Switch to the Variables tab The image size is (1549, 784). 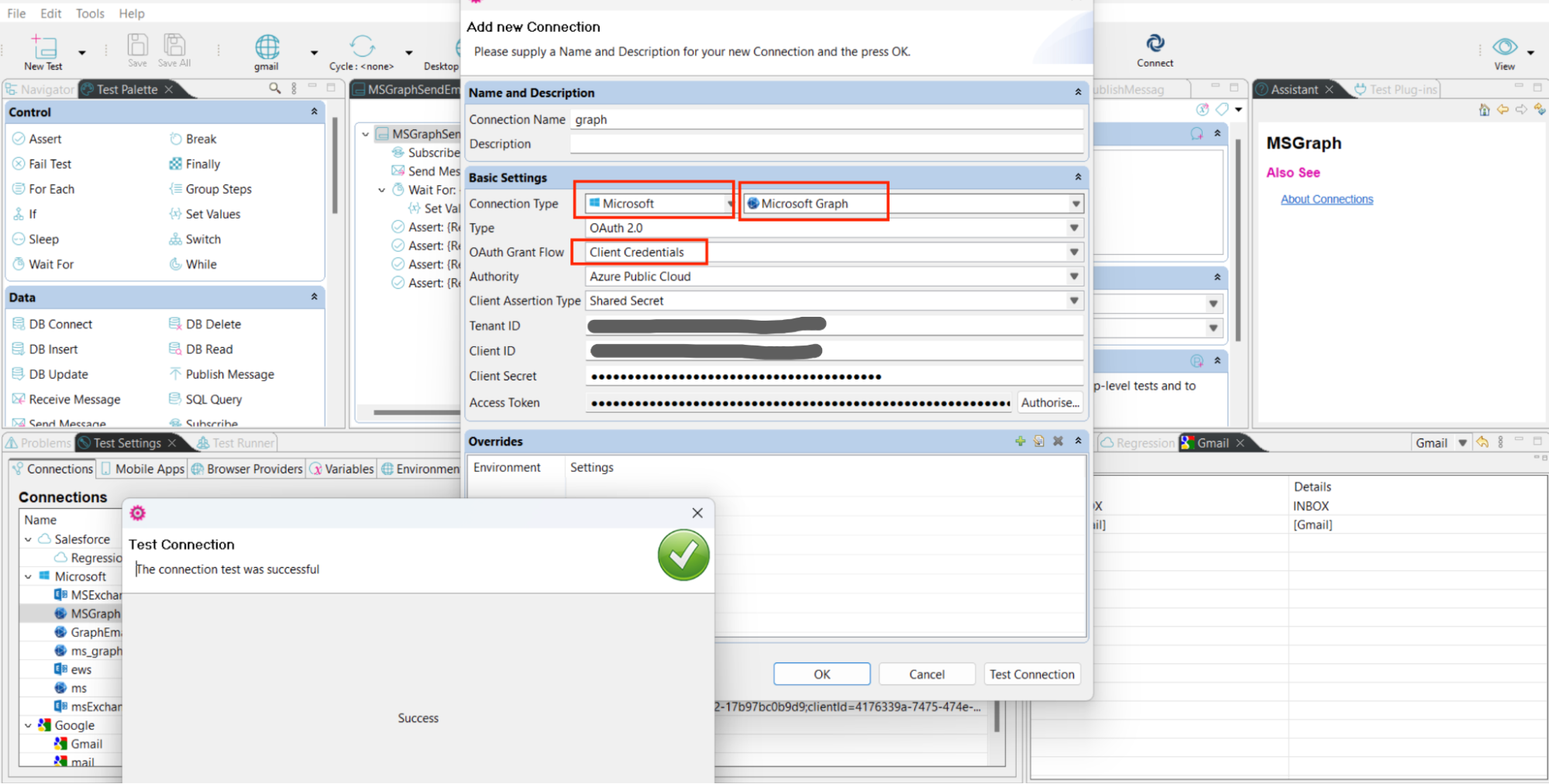[342, 469]
